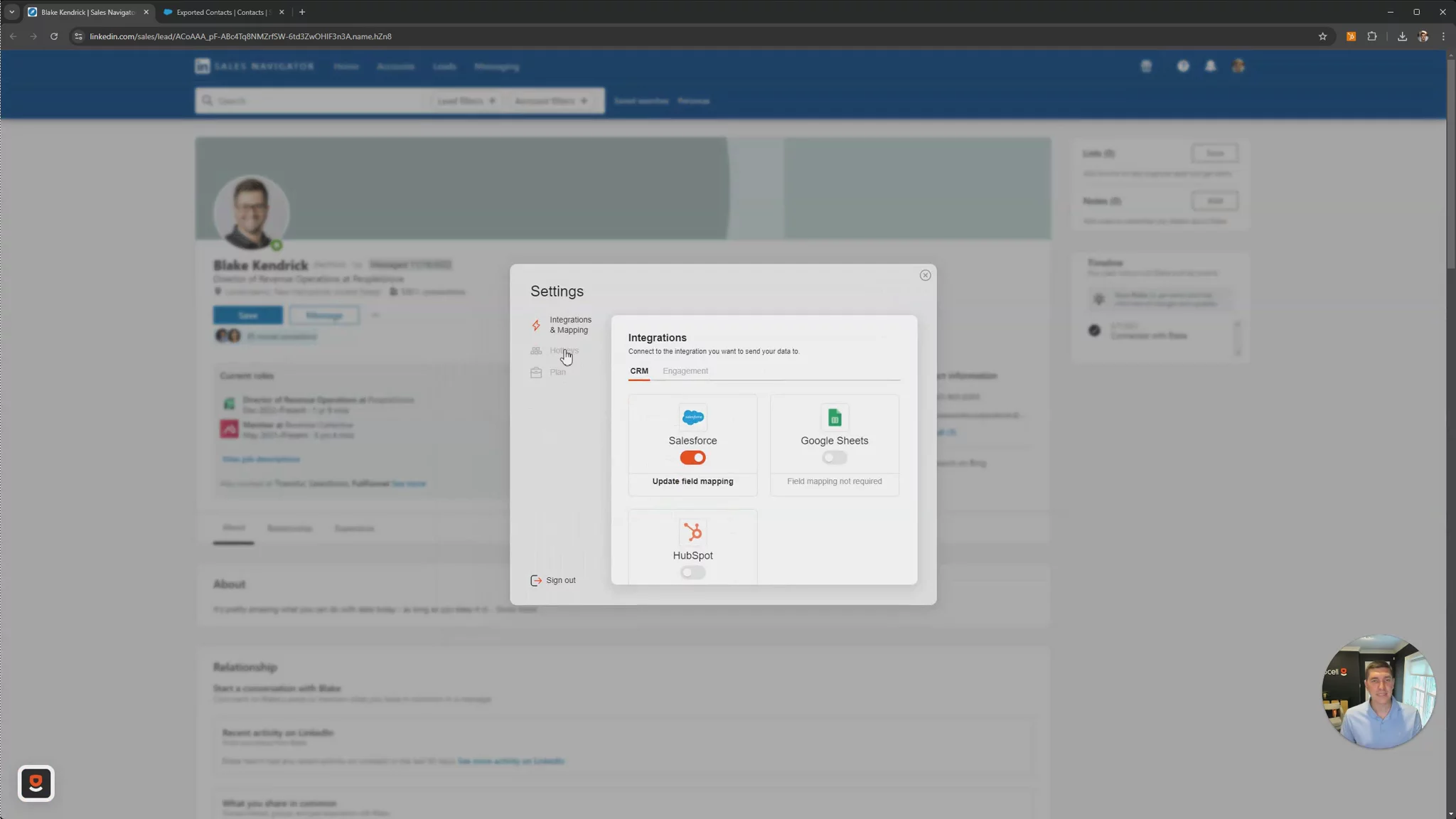Bookmark this page with the star icon
The image size is (1456, 819).
coord(1322,36)
